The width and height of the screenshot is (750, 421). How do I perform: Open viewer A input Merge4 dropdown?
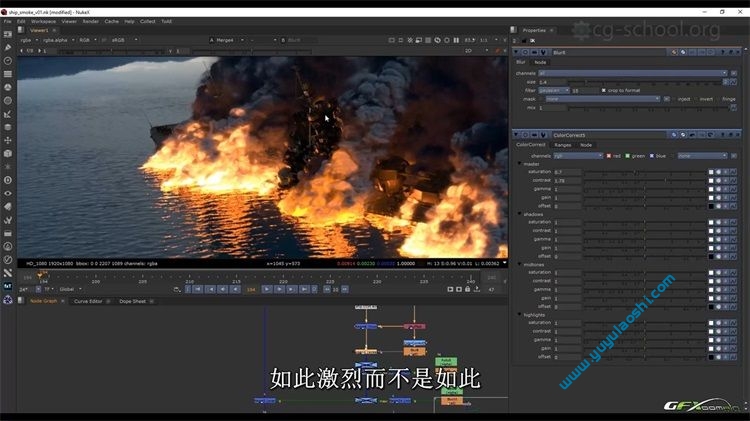pos(227,40)
